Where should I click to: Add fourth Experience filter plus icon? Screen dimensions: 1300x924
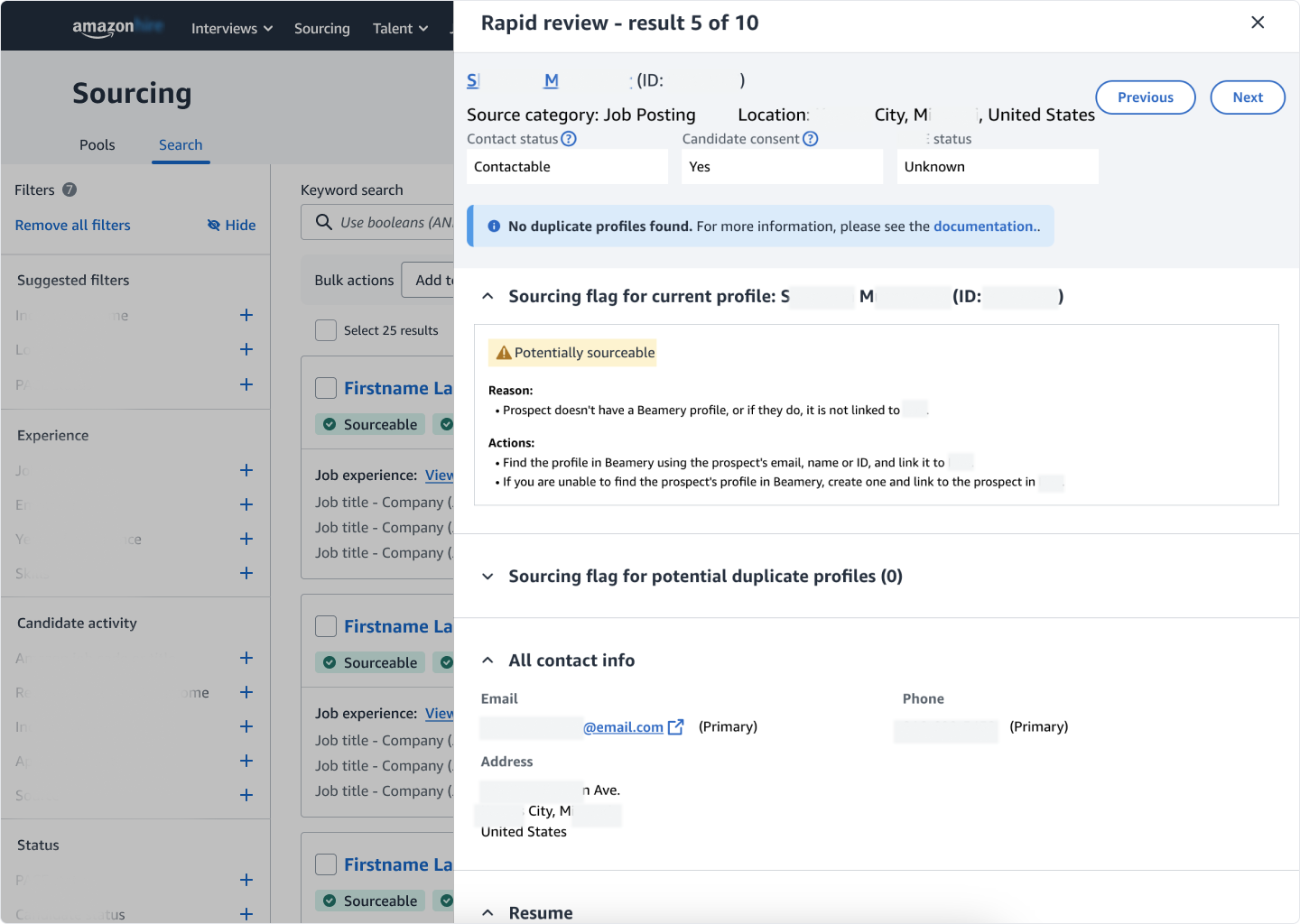246,573
